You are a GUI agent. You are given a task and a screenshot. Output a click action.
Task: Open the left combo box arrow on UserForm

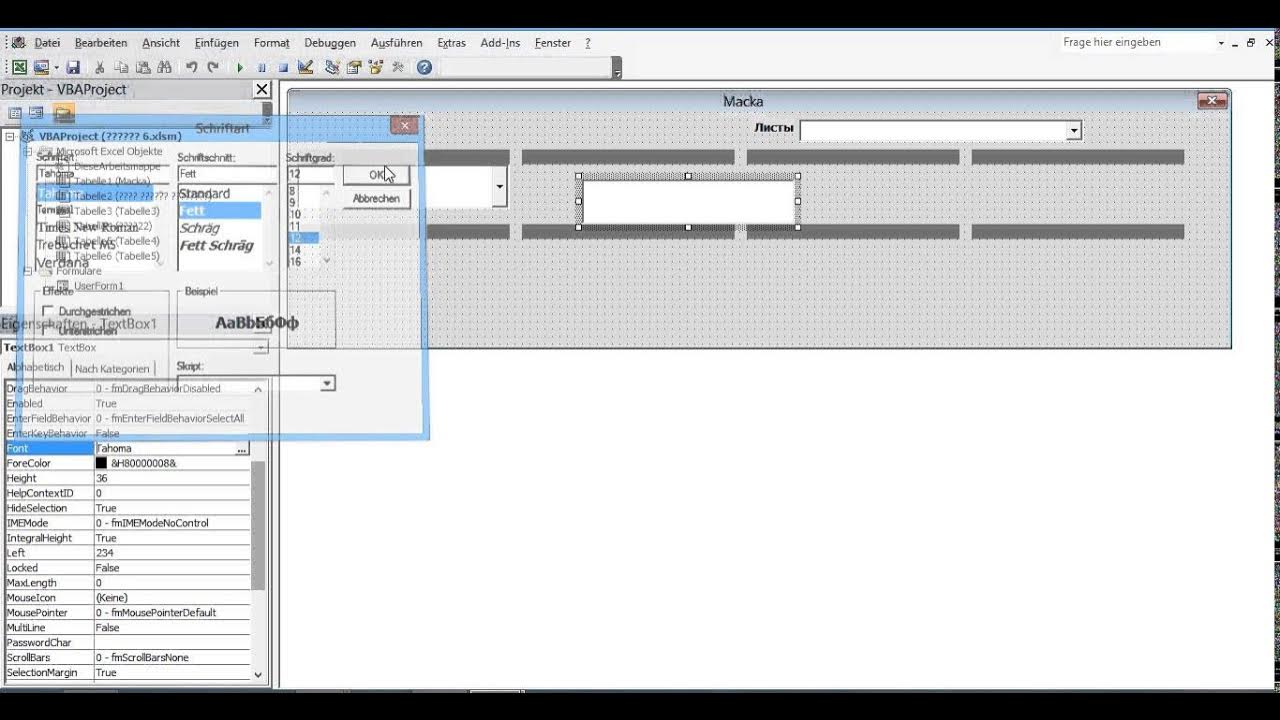coord(500,187)
